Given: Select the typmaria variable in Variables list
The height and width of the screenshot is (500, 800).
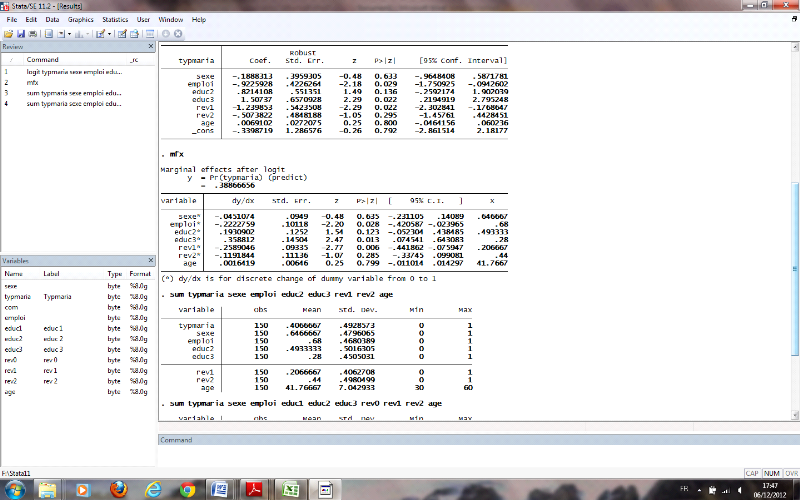Looking at the screenshot, I should click(18, 297).
